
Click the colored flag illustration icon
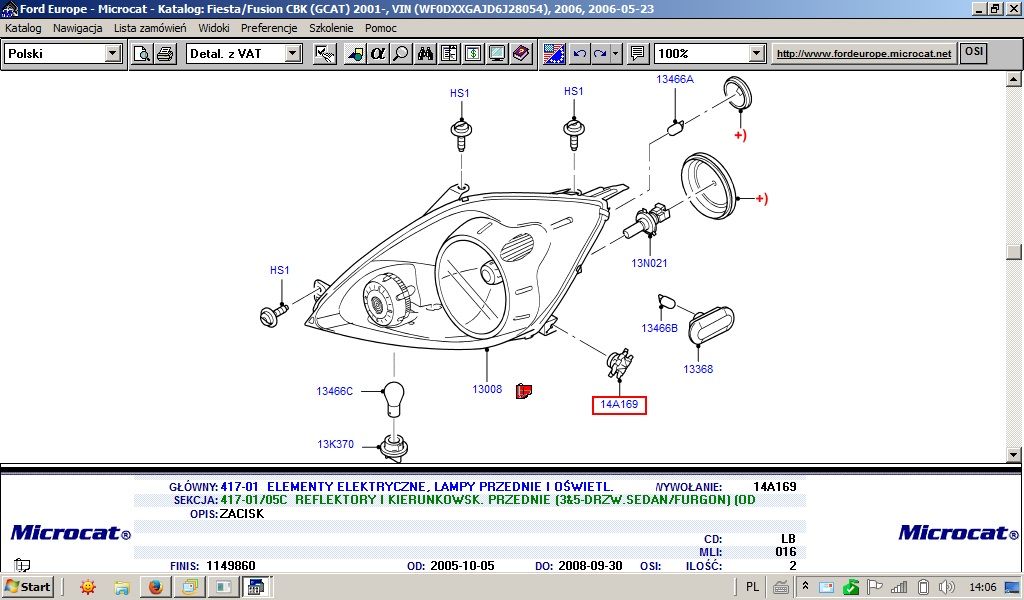point(554,54)
